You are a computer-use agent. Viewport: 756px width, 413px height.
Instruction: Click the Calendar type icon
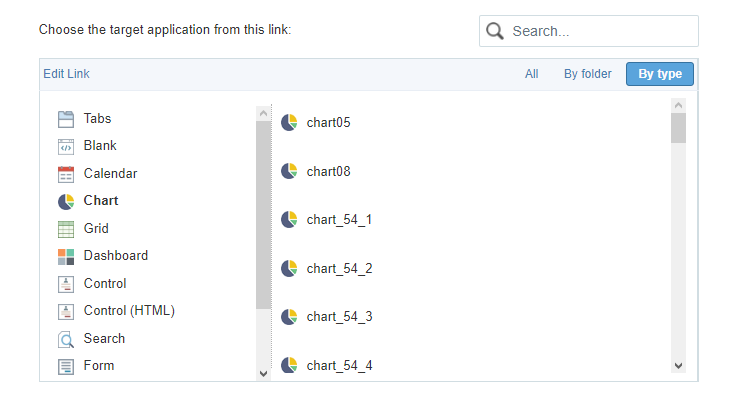coord(66,174)
